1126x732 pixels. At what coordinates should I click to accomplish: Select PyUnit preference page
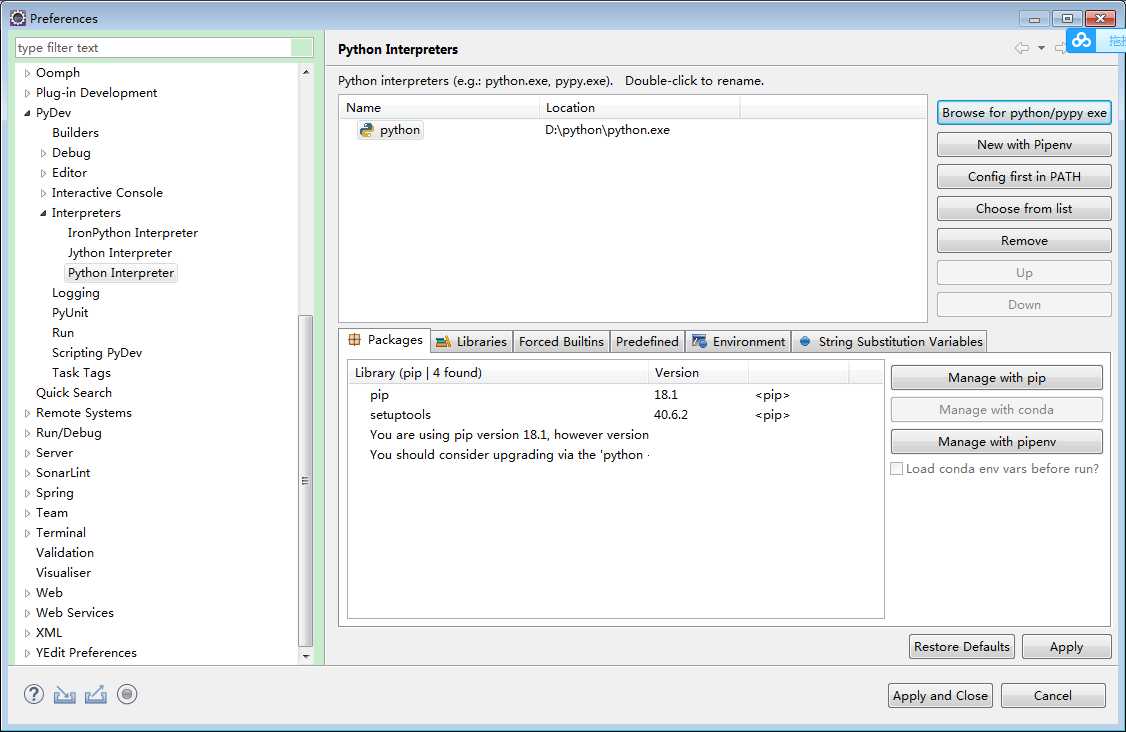pyautogui.click(x=70, y=313)
